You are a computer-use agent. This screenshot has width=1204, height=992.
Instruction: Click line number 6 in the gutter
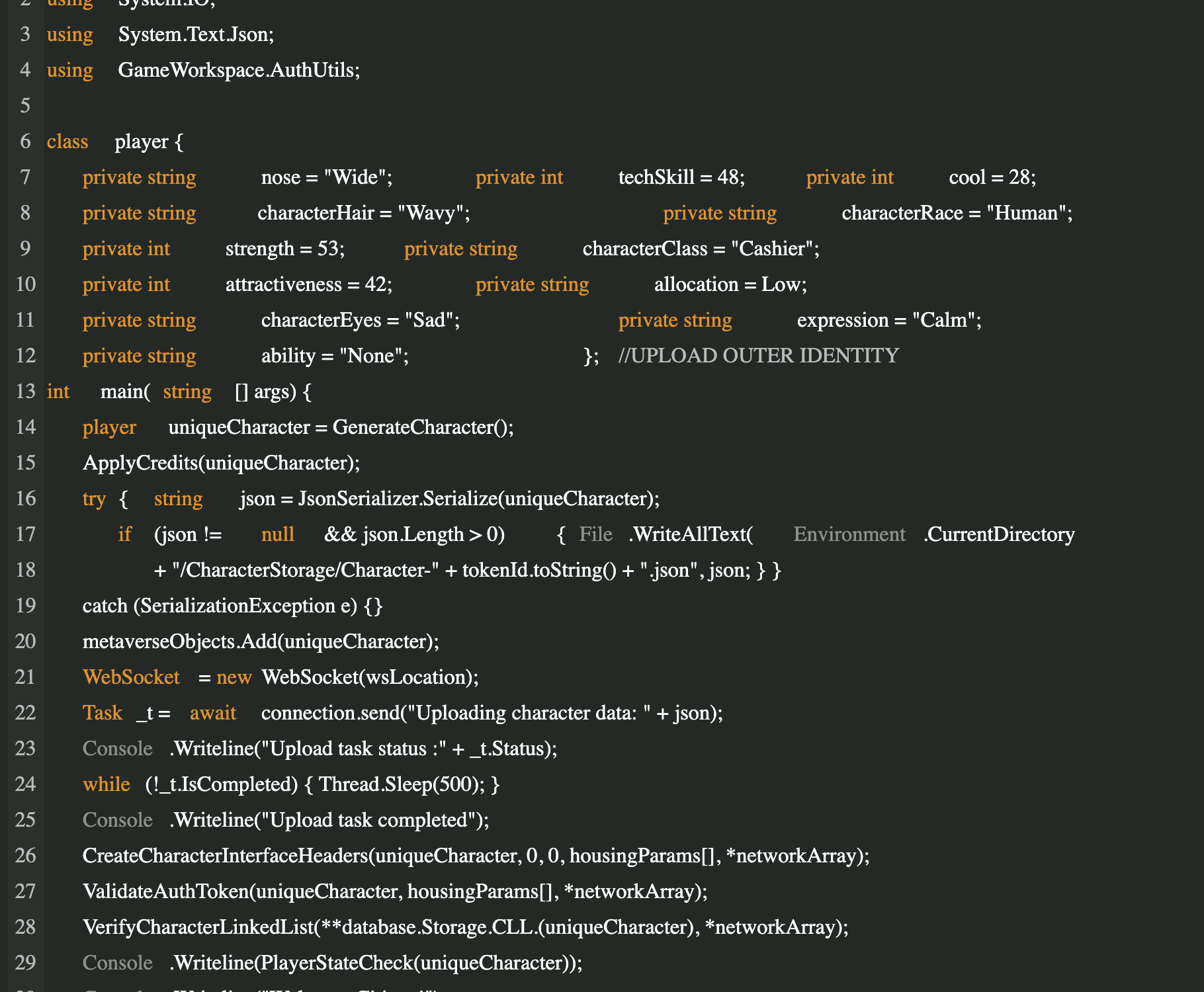(25, 141)
